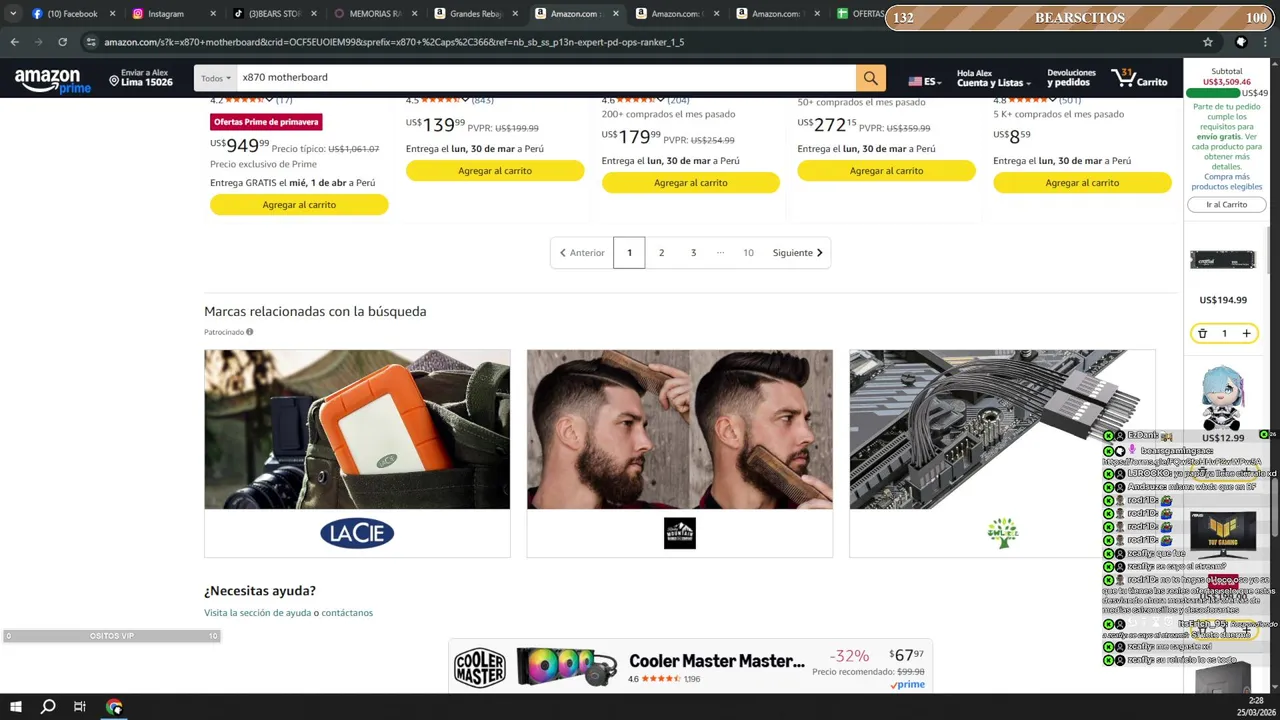Go to results page 2
Screen dimensions: 1280x720
[661, 253]
